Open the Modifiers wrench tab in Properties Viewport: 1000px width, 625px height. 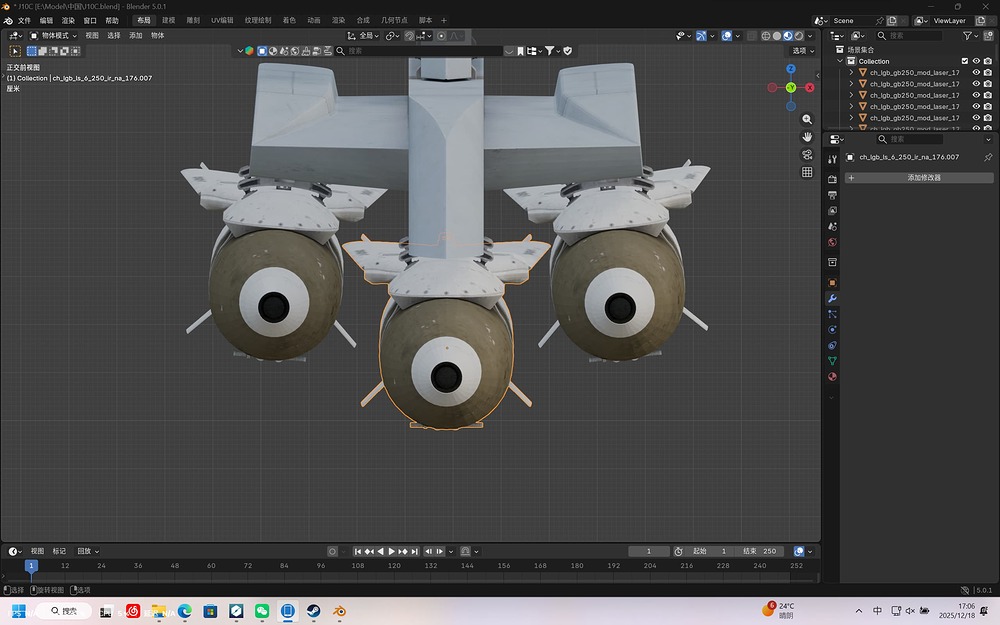[832, 298]
